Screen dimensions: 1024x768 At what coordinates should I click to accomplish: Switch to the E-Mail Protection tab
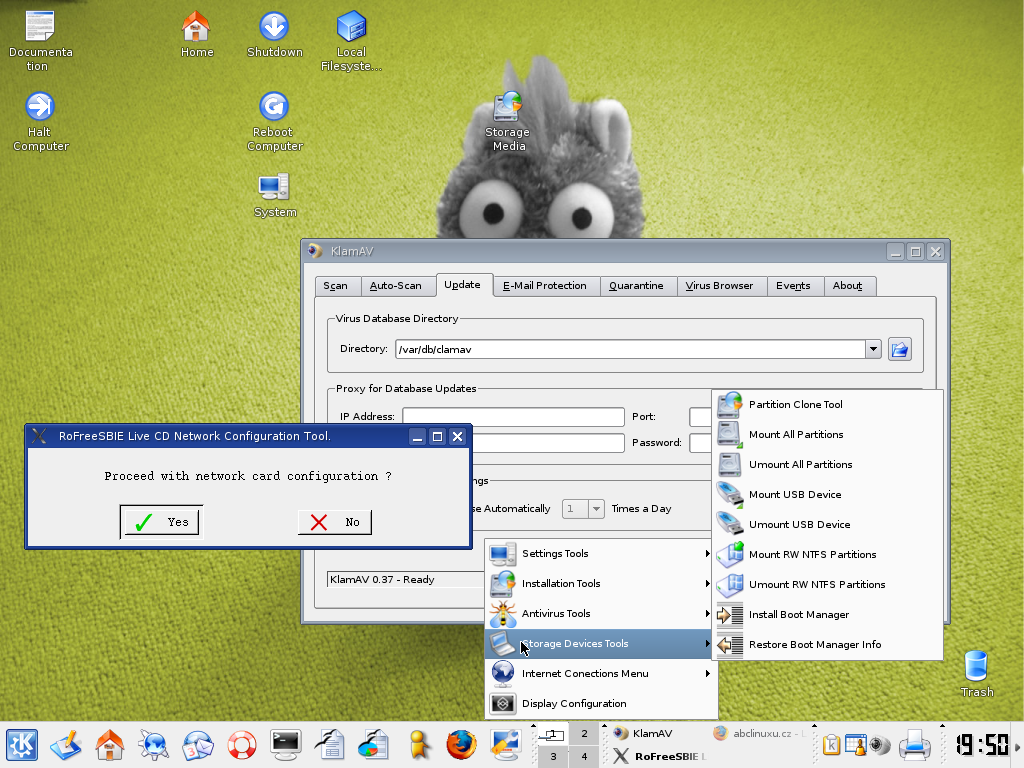(545, 286)
